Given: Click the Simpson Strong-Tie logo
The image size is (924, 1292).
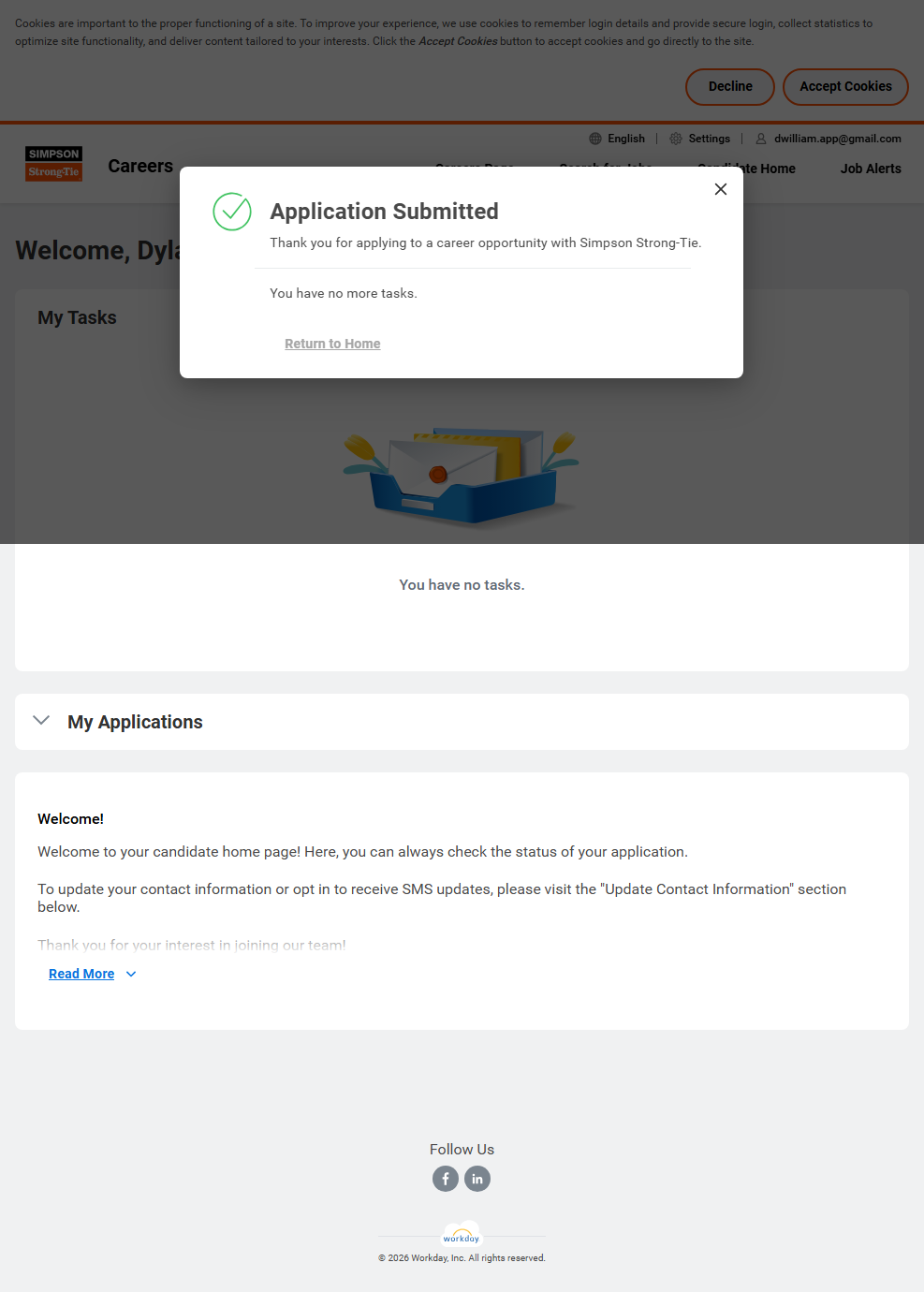Looking at the screenshot, I should pyautogui.click(x=54, y=164).
